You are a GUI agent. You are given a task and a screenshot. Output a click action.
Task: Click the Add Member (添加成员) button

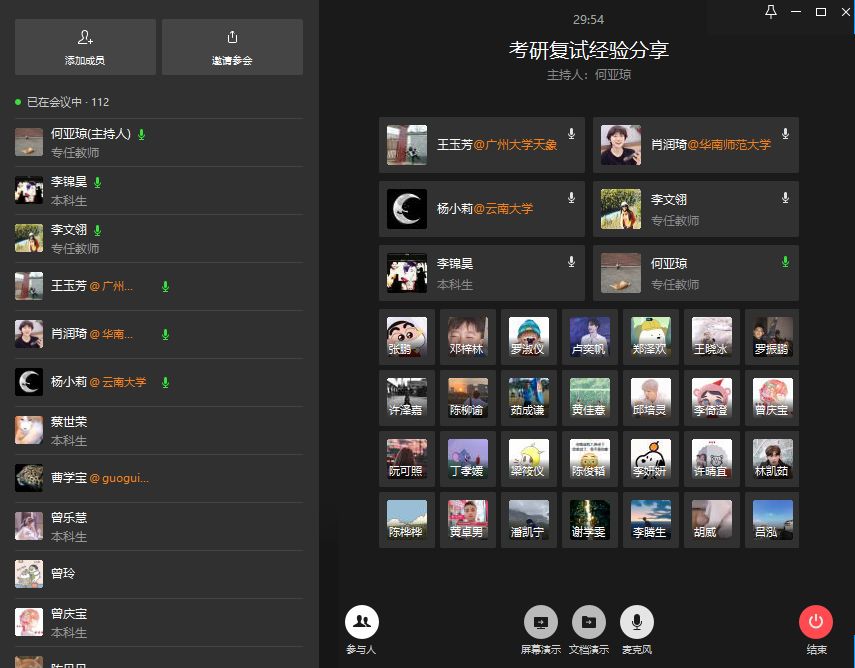(x=85, y=47)
